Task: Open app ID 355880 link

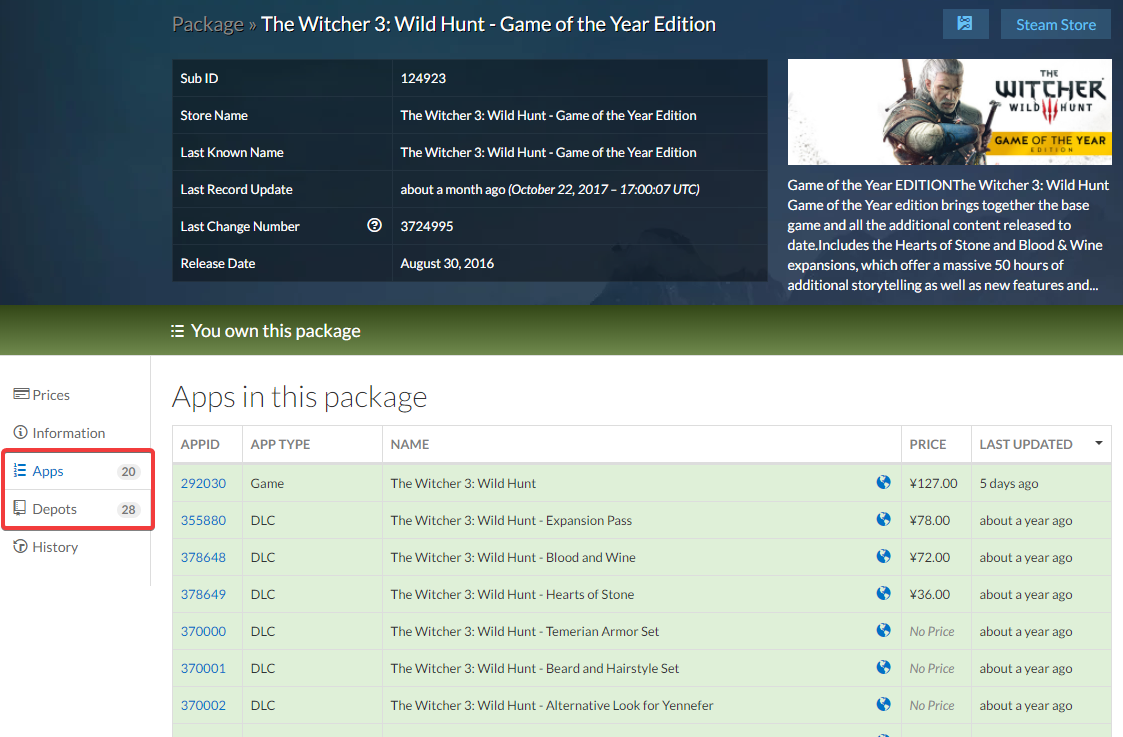Action: (203, 520)
